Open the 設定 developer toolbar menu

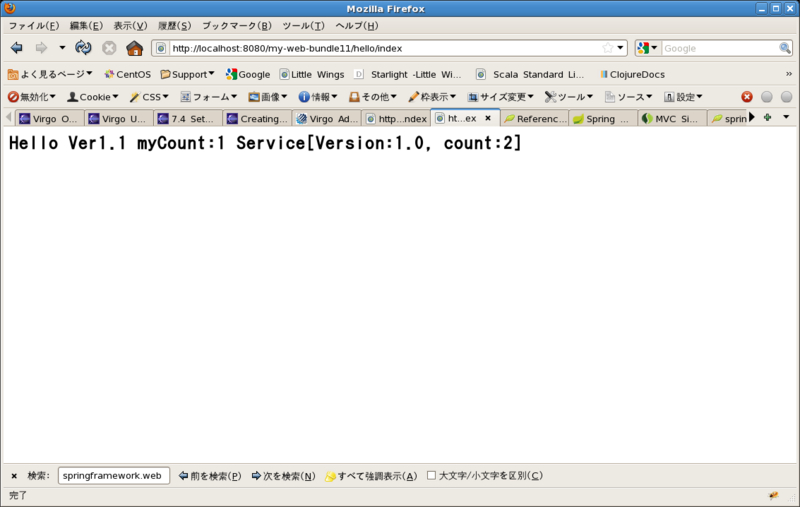[x=683, y=97]
